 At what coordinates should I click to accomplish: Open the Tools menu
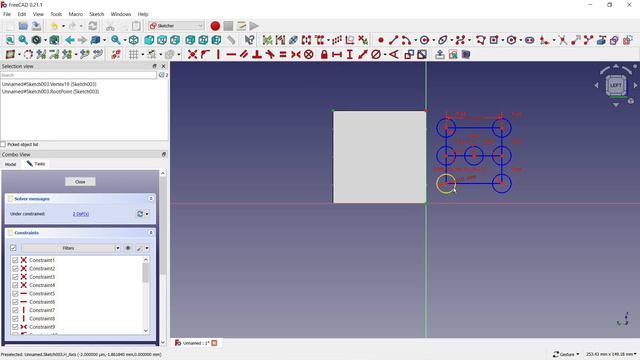tap(56, 14)
